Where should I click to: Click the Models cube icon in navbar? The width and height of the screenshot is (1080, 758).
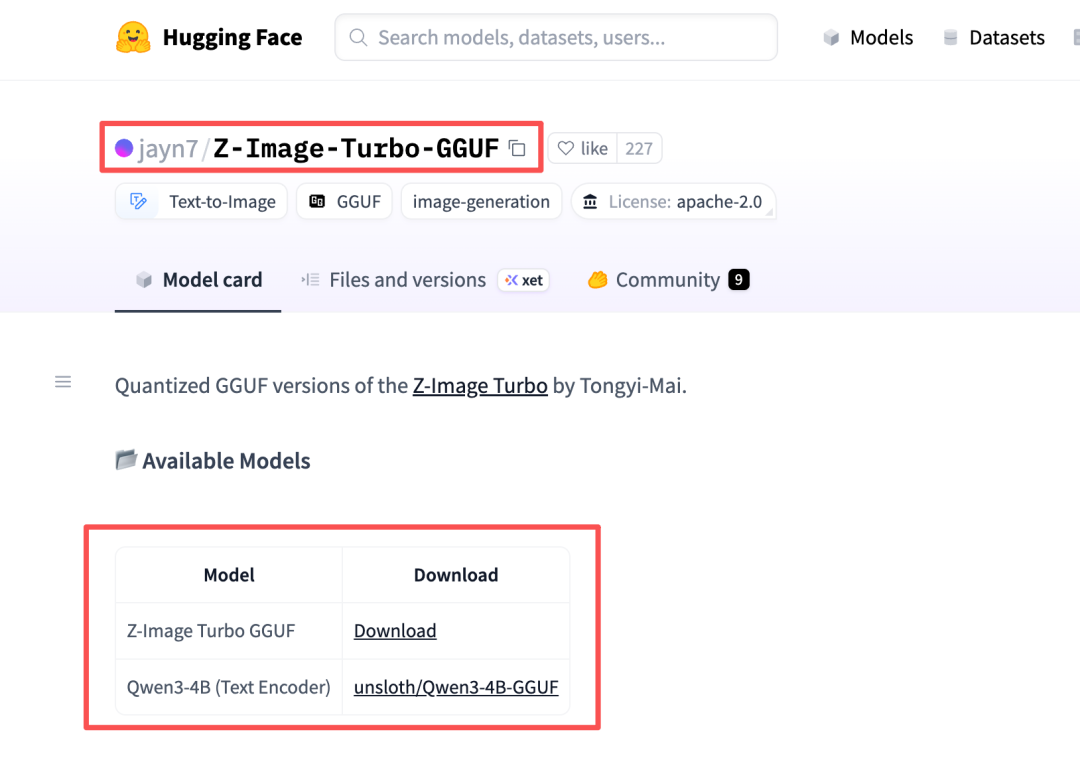[x=831, y=38]
